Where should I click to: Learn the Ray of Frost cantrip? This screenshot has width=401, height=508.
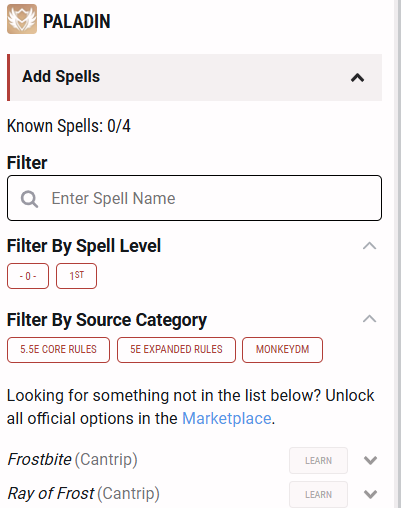pos(318,494)
